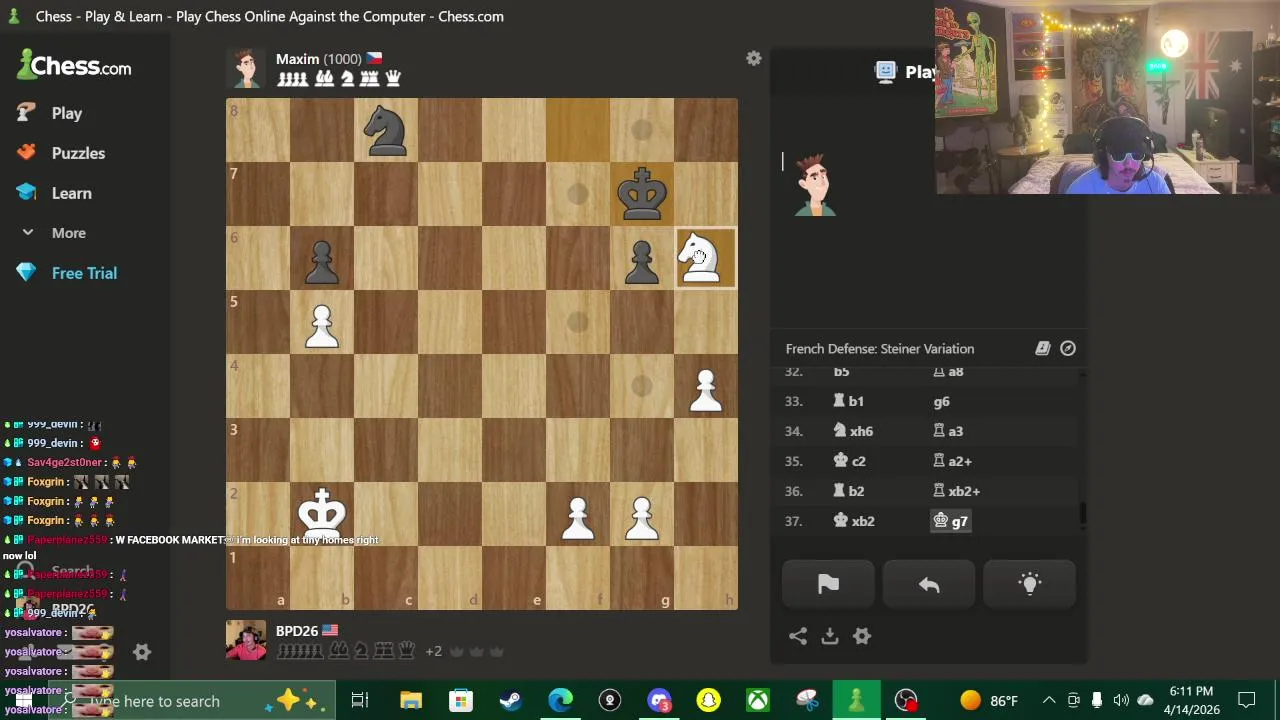This screenshot has width=1280, height=720.
Task: Open OBS Studio from taskbar
Action: pos(906,701)
